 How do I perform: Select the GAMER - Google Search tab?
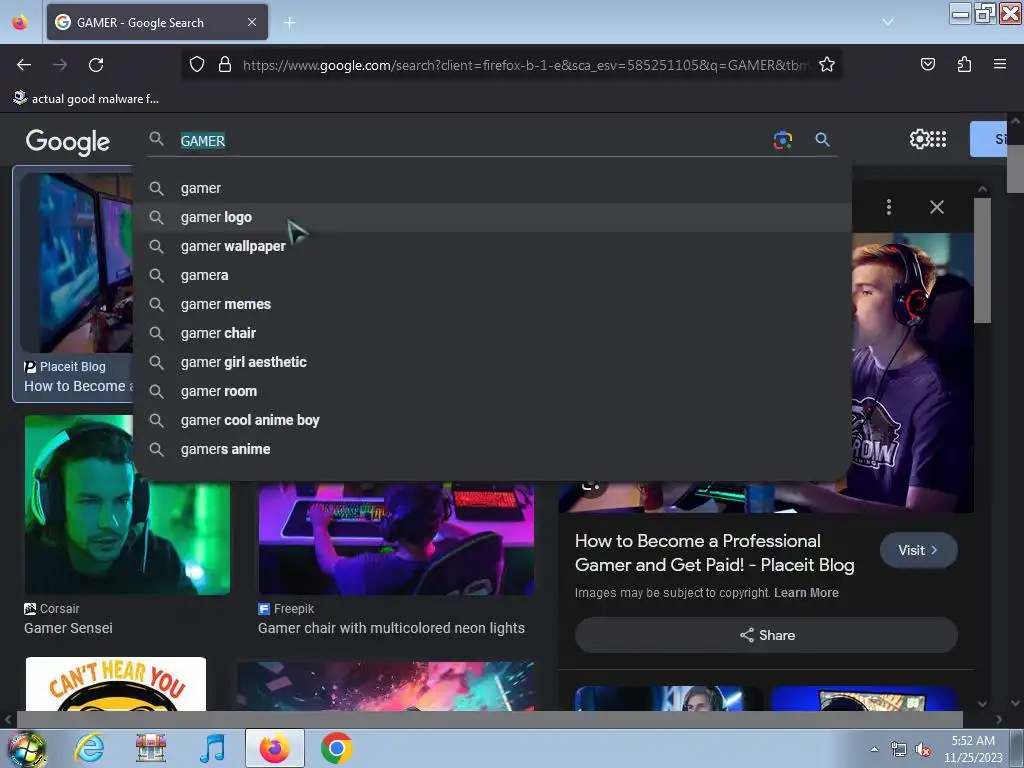pyautogui.click(x=157, y=22)
